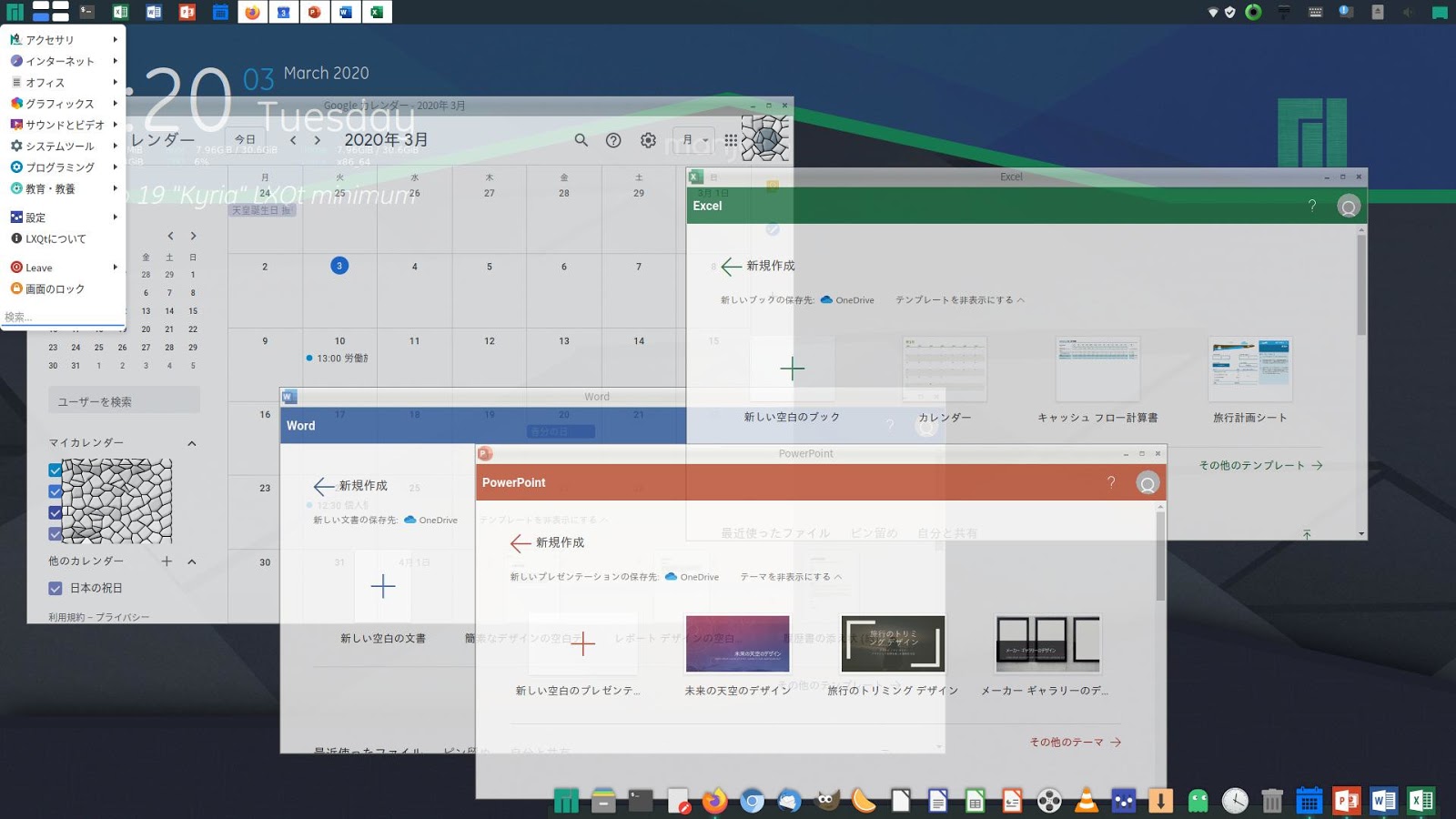Open OneDrive save location in Word
This screenshot has width=1456, height=819.
(x=430, y=521)
